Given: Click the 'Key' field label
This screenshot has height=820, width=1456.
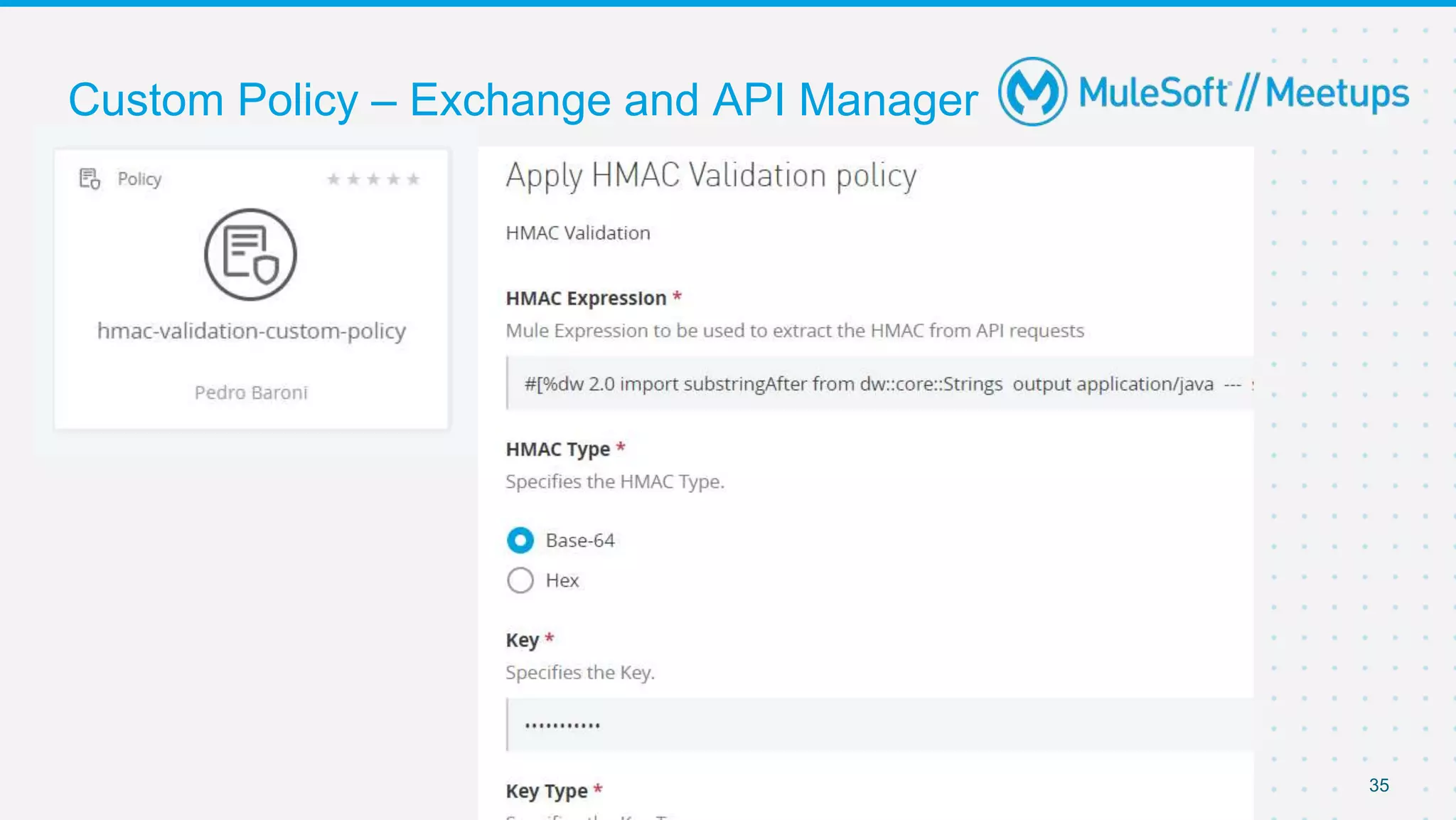Looking at the screenshot, I should (x=523, y=640).
